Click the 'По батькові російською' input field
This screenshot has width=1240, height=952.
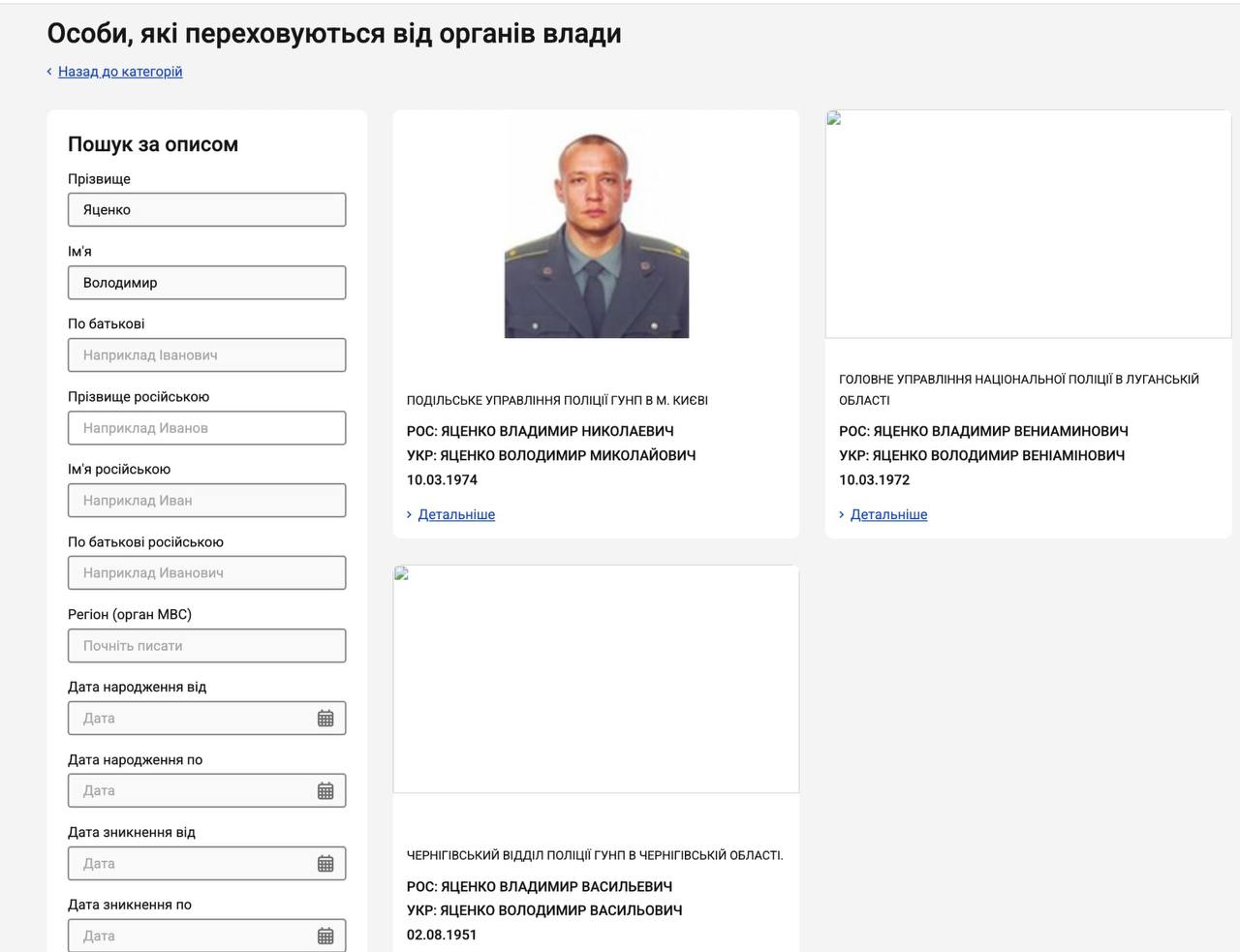(207, 573)
